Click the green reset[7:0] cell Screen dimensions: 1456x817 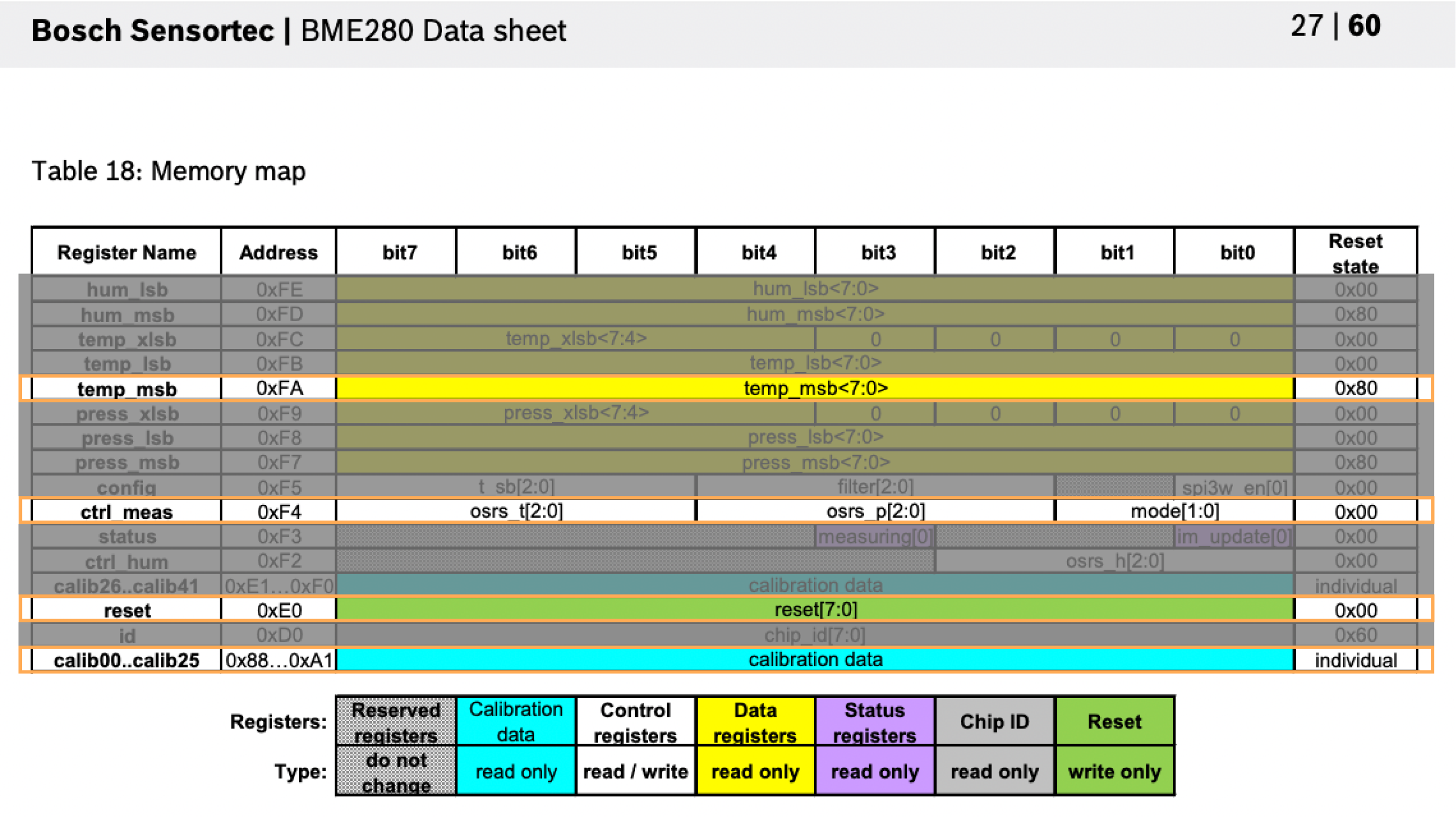pyautogui.click(x=815, y=610)
